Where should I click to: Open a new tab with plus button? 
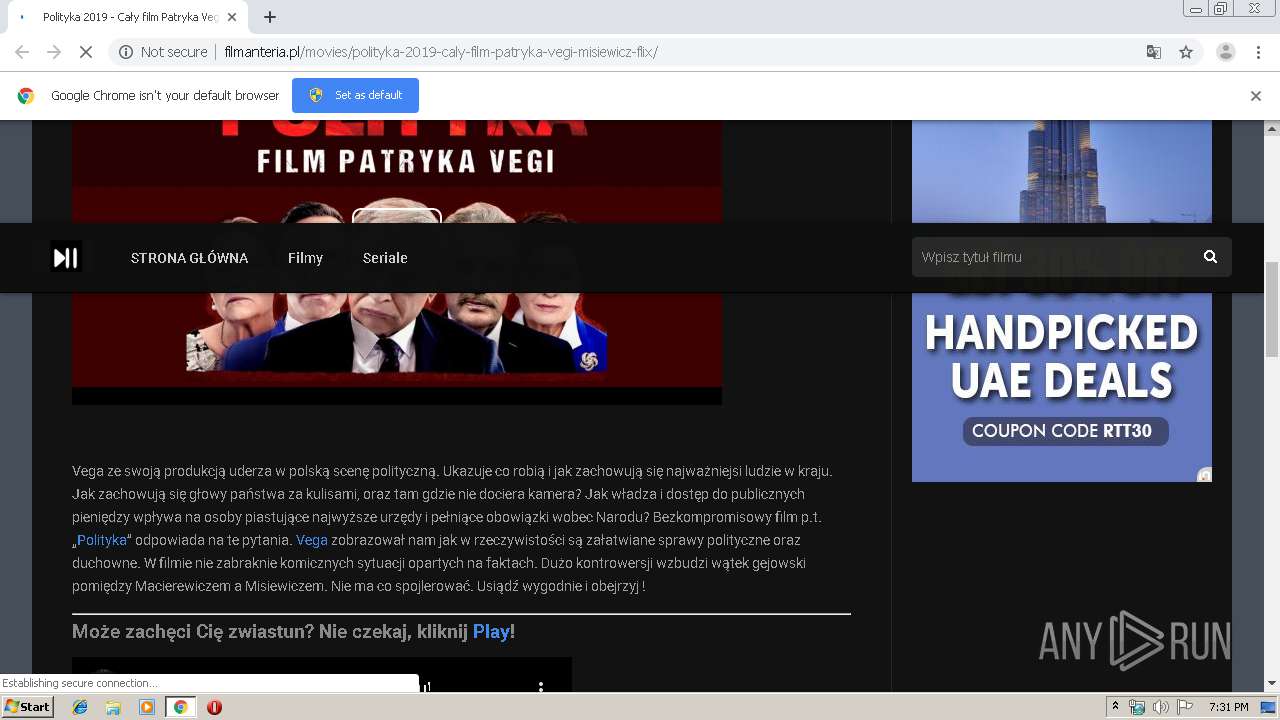pyautogui.click(x=269, y=17)
